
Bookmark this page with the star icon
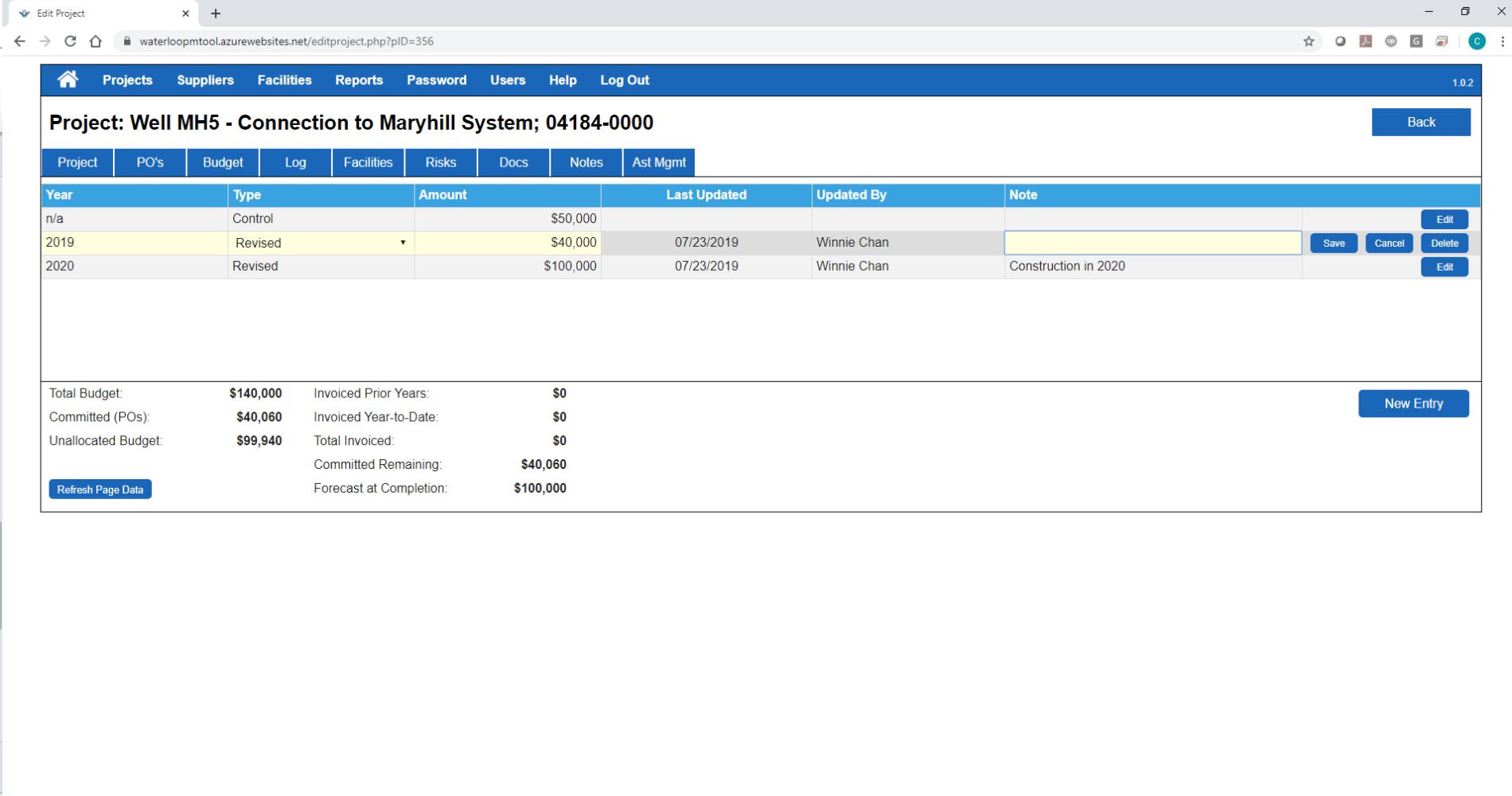tap(1308, 41)
